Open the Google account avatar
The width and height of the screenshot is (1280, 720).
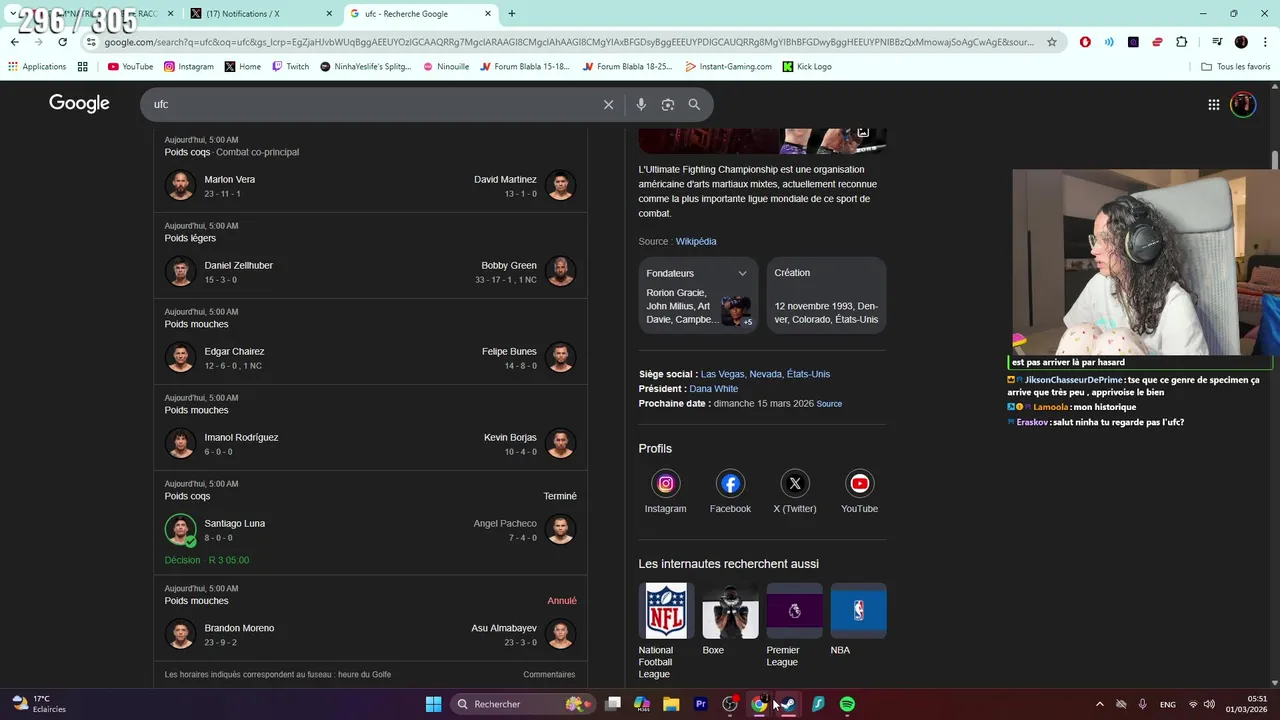pos(1243,104)
